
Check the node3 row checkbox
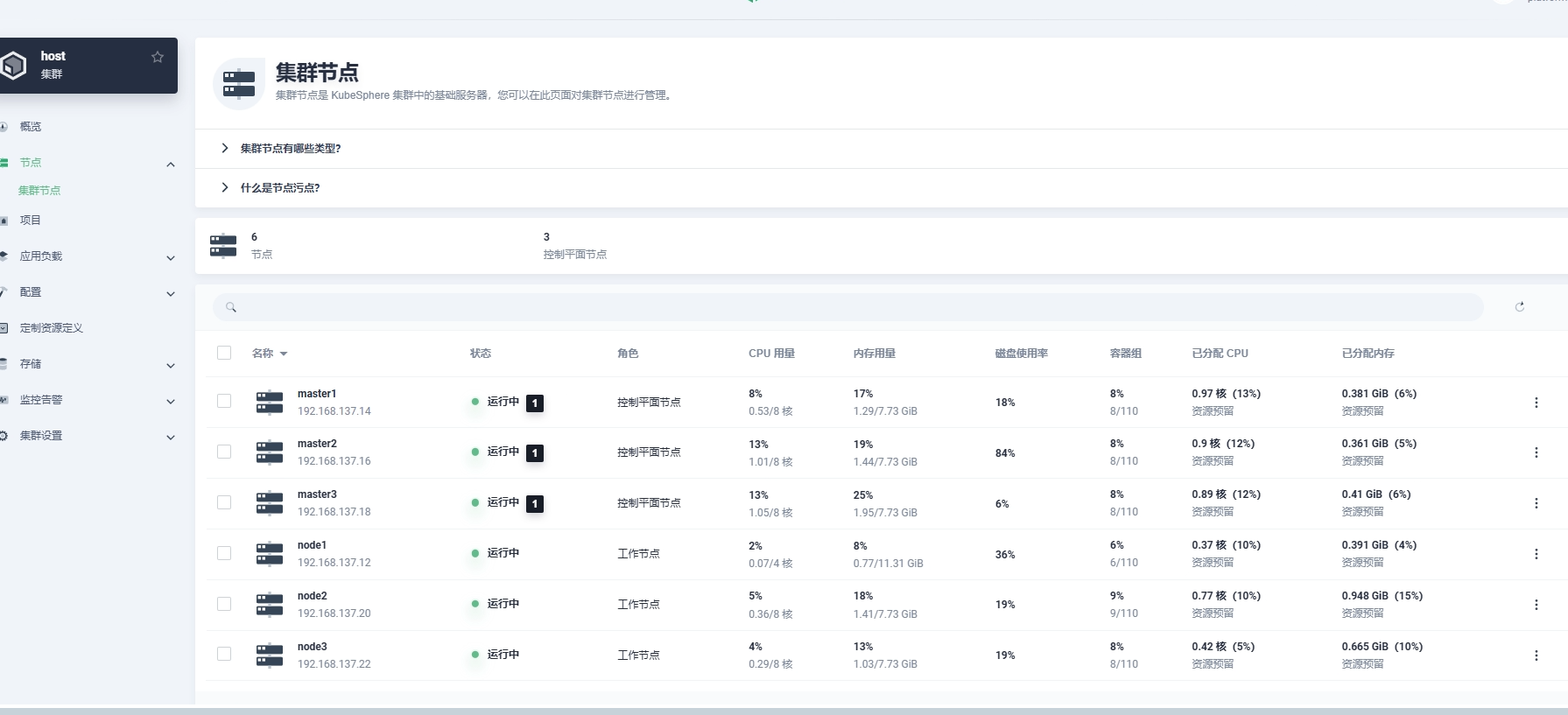[x=224, y=654]
